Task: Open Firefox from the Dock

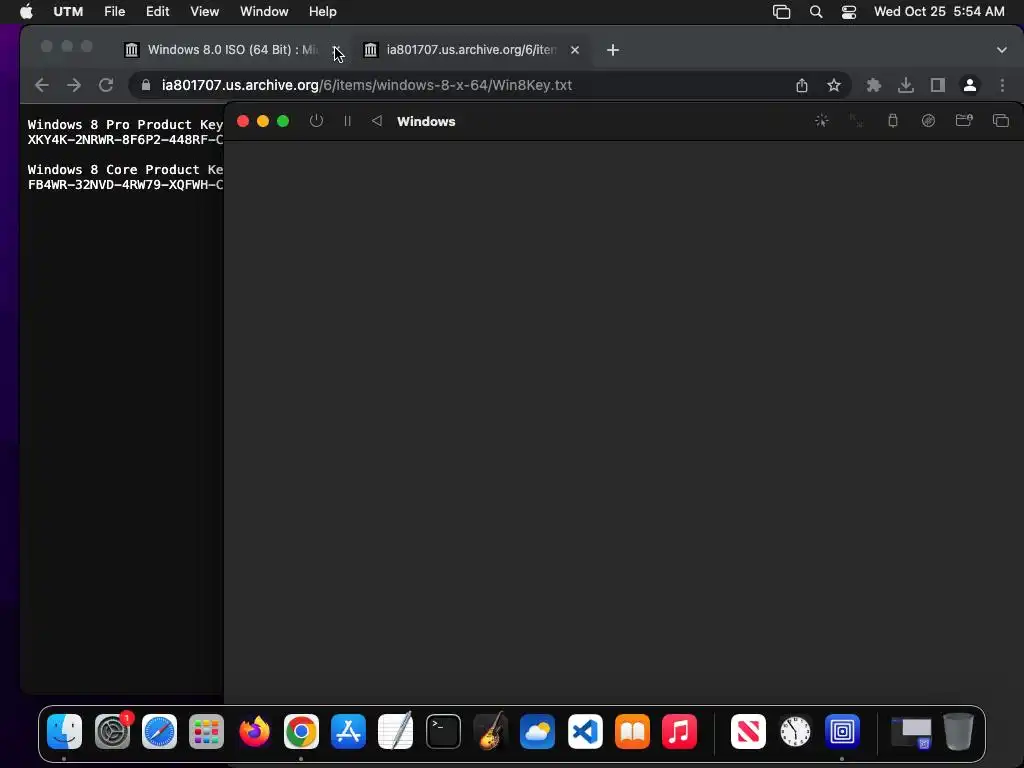Action: 254,731
